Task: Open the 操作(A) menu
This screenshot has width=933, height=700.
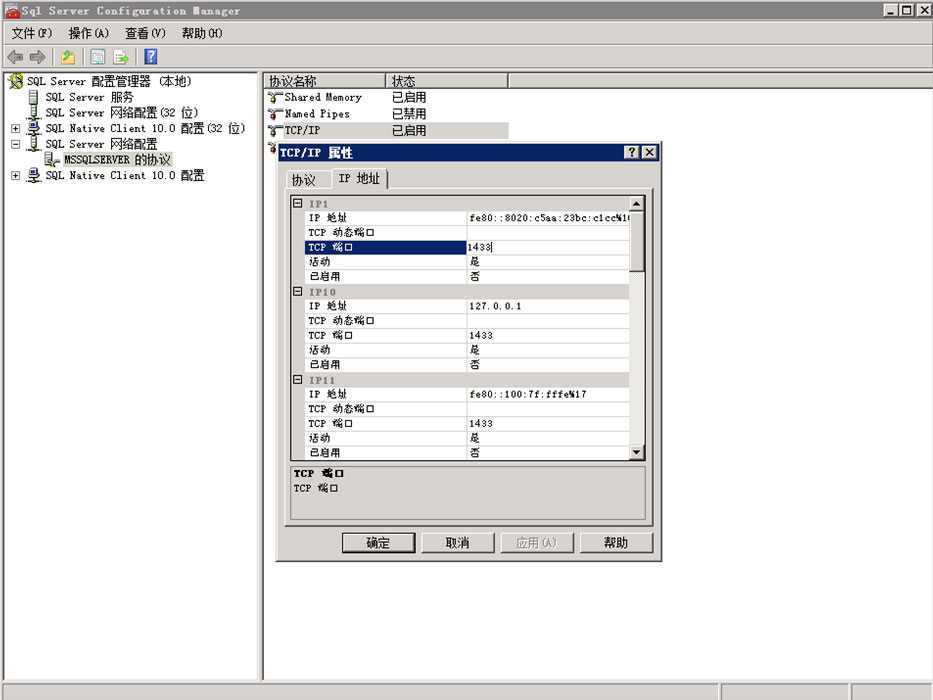Action: pyautogui.click(x=89, y=33)
